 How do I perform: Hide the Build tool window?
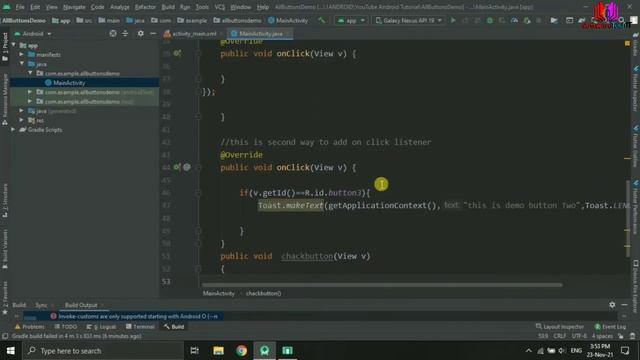624,304
